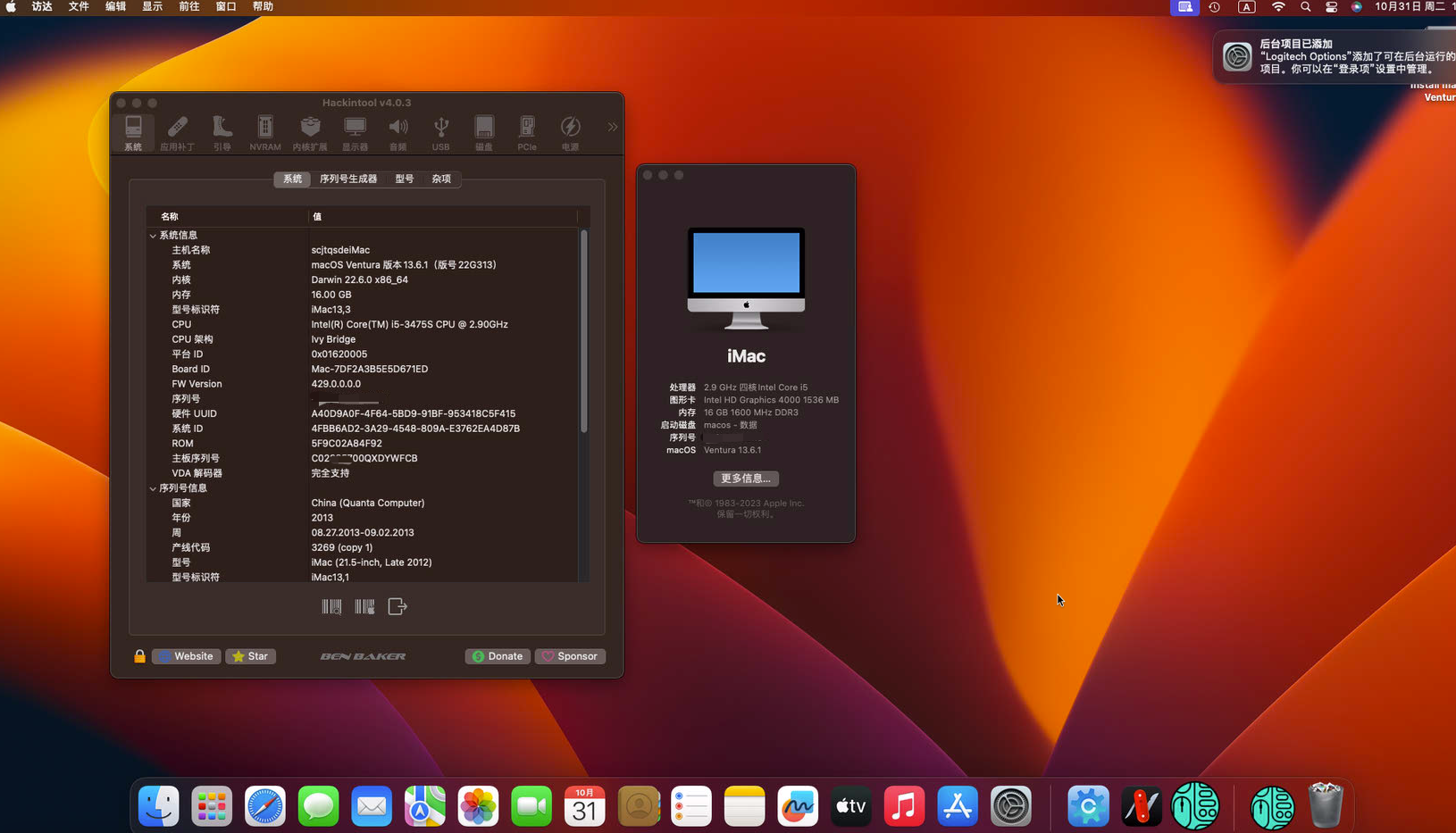The height and width of the screenshot is (833, 1456).
Task: Open Messages from the Dock
Action: click(x=318, y=807)
